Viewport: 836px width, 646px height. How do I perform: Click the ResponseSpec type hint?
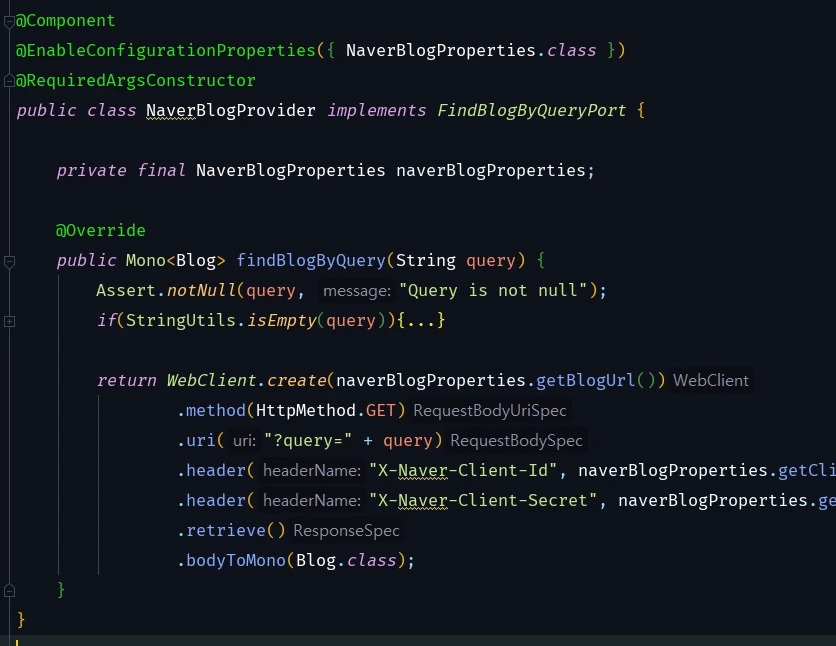pos(346,531)
